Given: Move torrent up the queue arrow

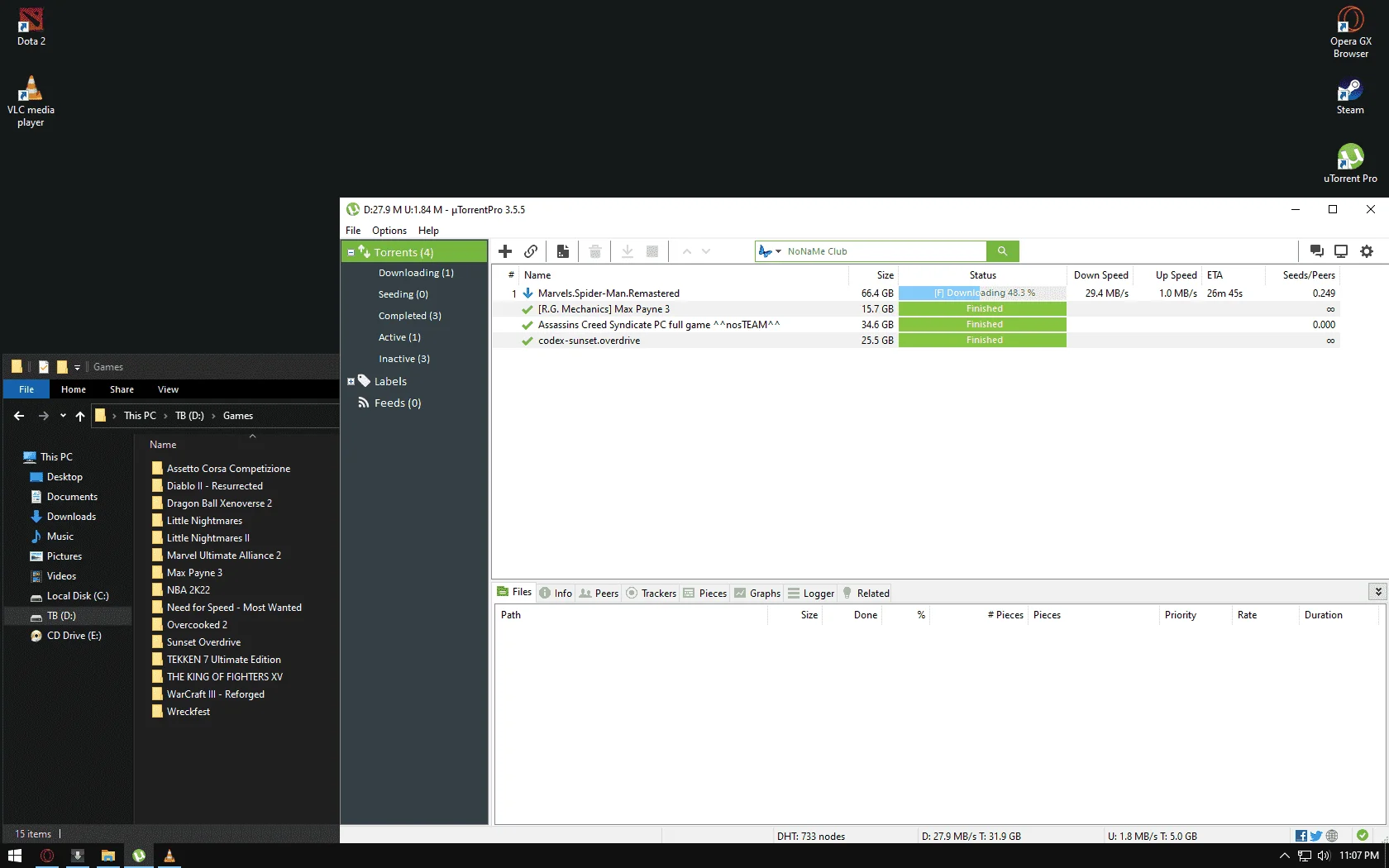Looking at the screenshot, I should tap(686, 251).
